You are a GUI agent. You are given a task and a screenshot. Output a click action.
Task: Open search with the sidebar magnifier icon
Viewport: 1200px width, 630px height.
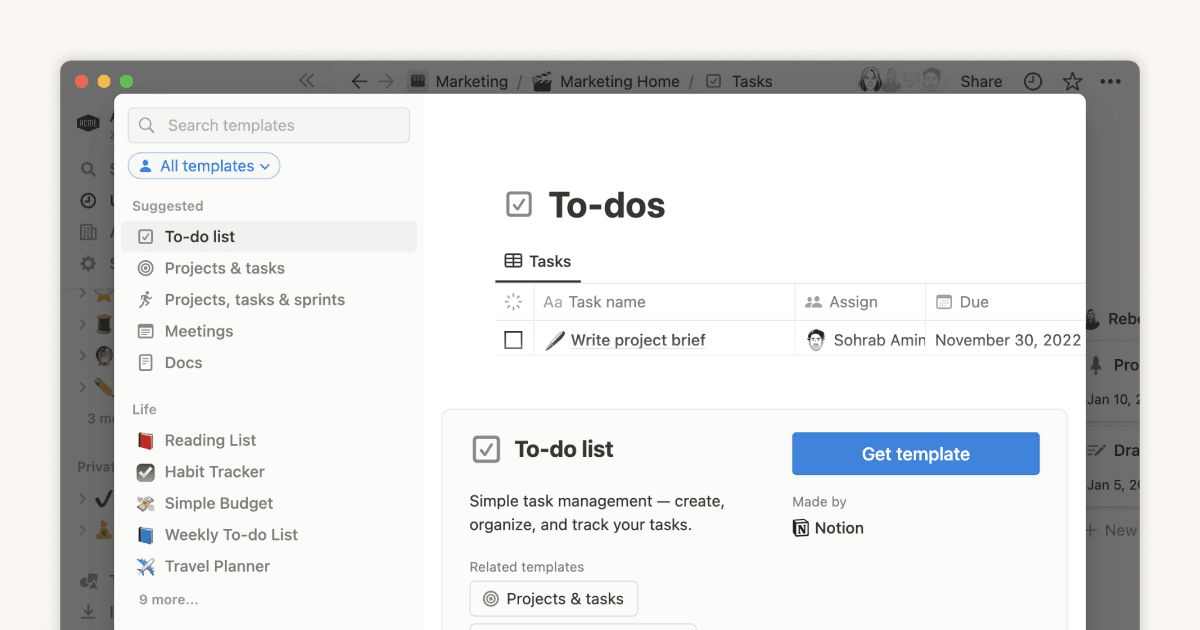tap(87, 169)
